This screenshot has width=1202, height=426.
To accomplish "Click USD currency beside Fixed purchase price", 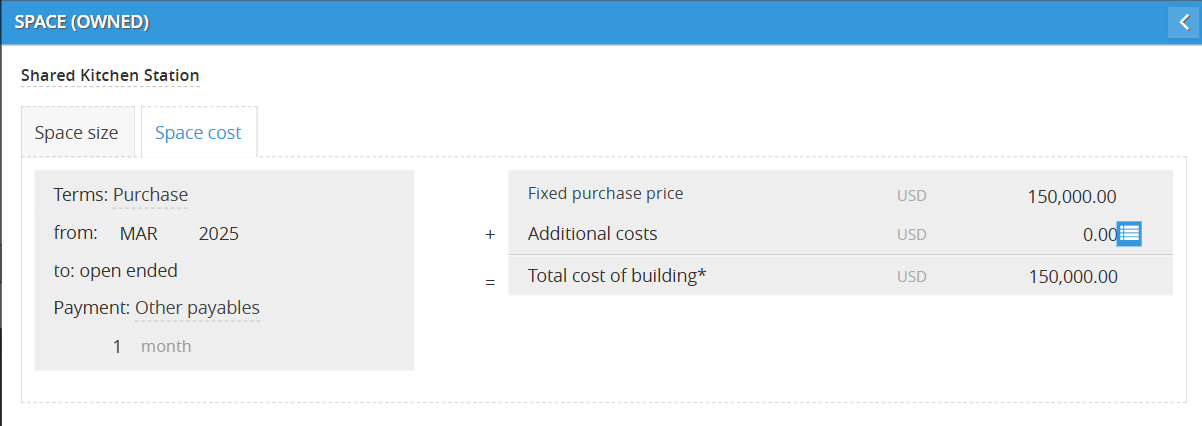I will [912, 196].
